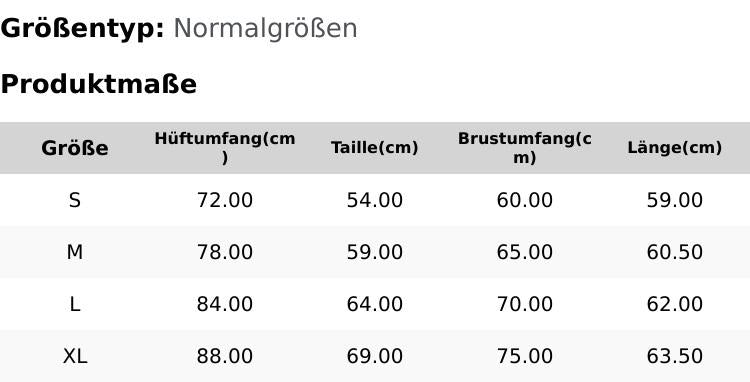Select the Größentyp label text
Image resolution: width=750 pixels, height=382 pixels.
[x=82, y=29]
